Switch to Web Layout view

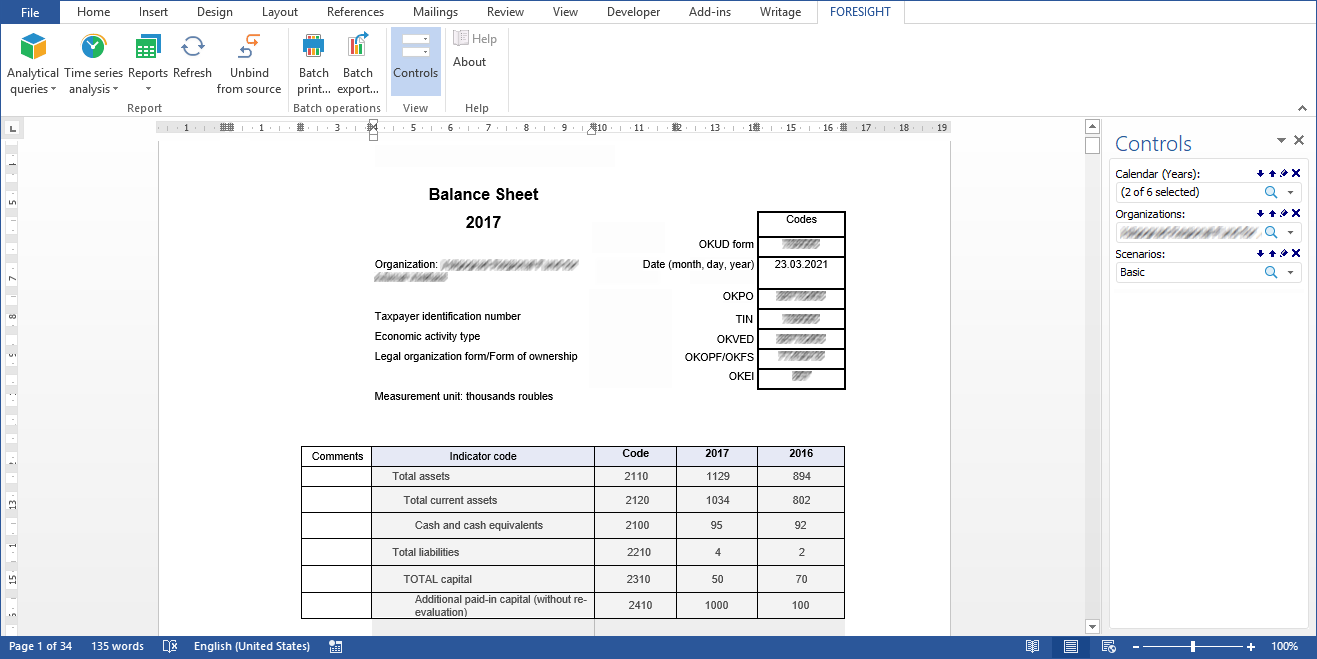point(1109,647)
